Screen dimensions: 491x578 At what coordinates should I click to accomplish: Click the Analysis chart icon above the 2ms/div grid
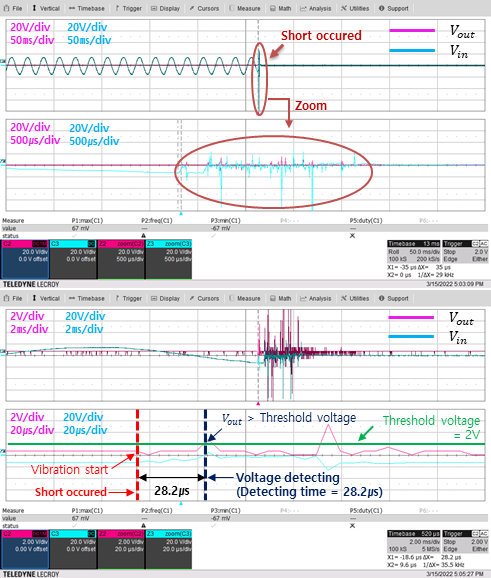click(x=303, y=298)
